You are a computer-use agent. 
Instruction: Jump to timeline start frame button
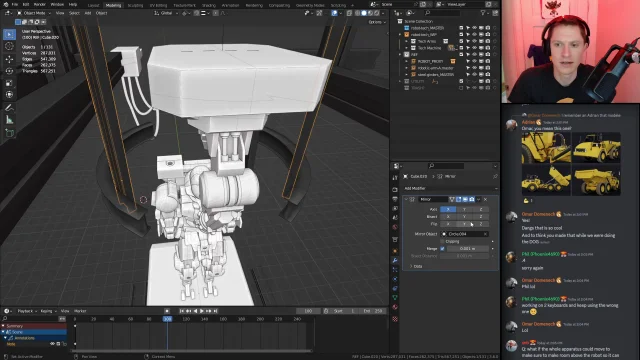coord(182,311)
